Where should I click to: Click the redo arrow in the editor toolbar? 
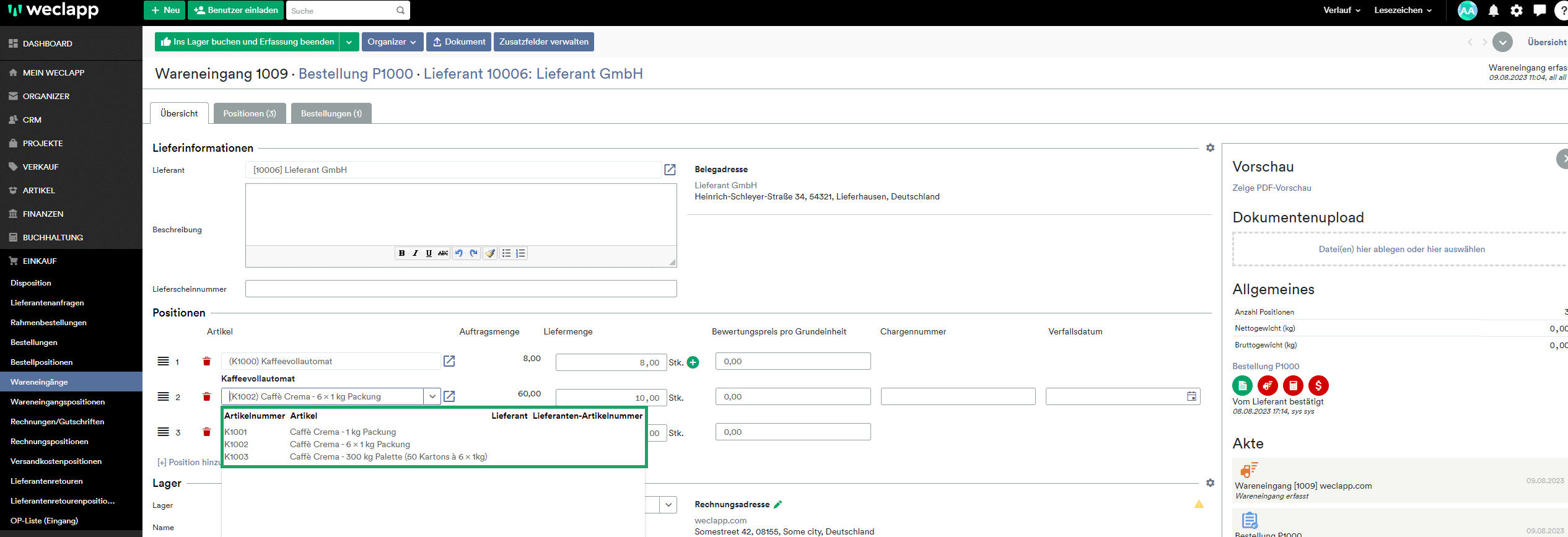[474, 253]
